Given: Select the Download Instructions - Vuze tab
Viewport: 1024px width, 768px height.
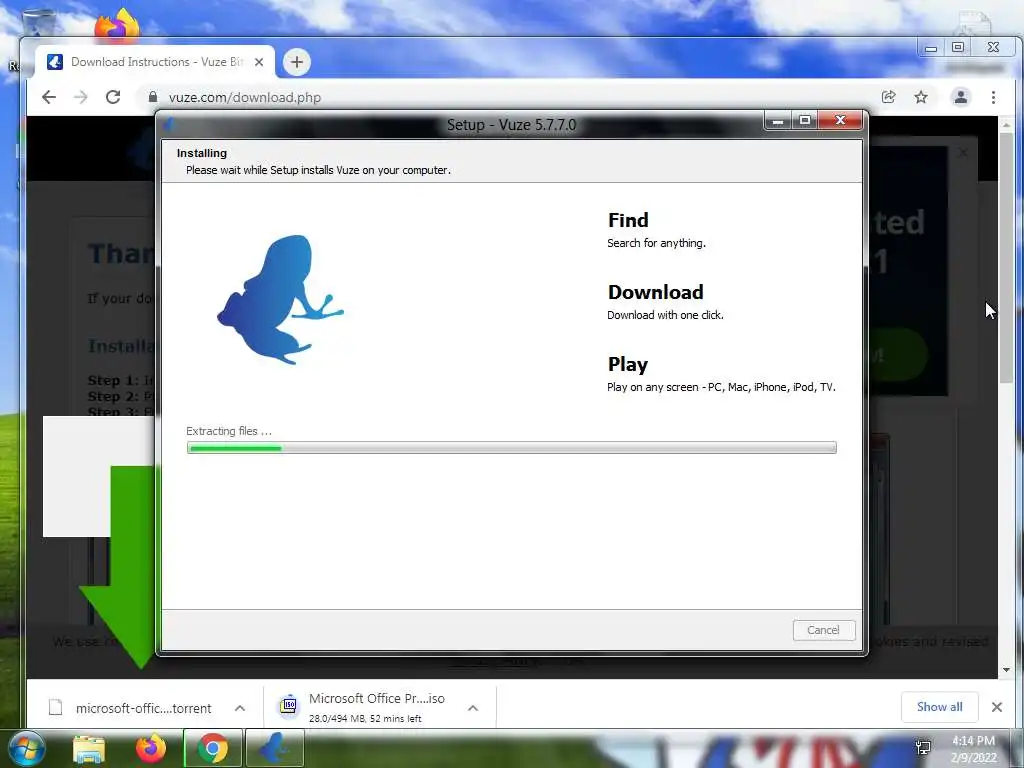Looking at the screenshot, I should click(x=155, y=62).
